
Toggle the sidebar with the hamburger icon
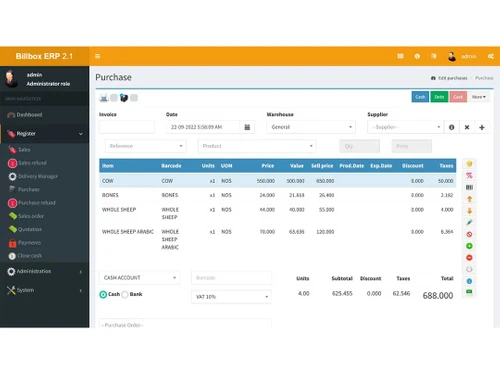point(98,56)
